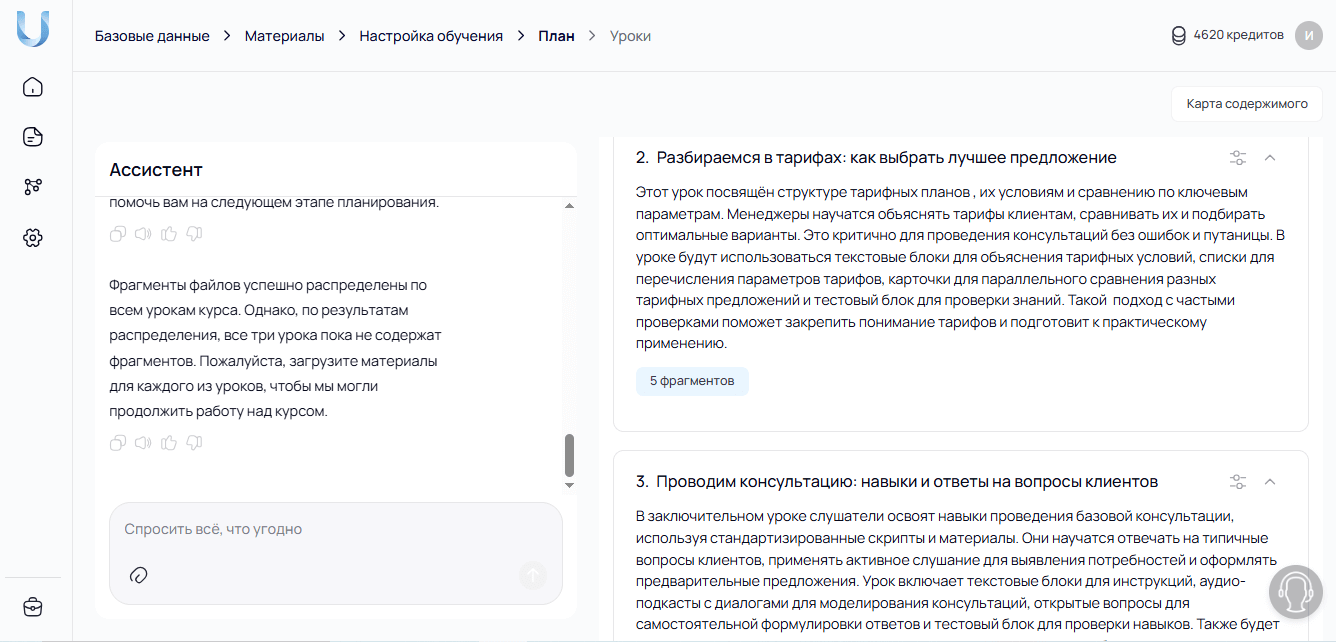Click the briefcase icon at the sidebar bottom
The height and width of the screenshot is (642, 1336).
pyautogui.click(x=33, y=607)
